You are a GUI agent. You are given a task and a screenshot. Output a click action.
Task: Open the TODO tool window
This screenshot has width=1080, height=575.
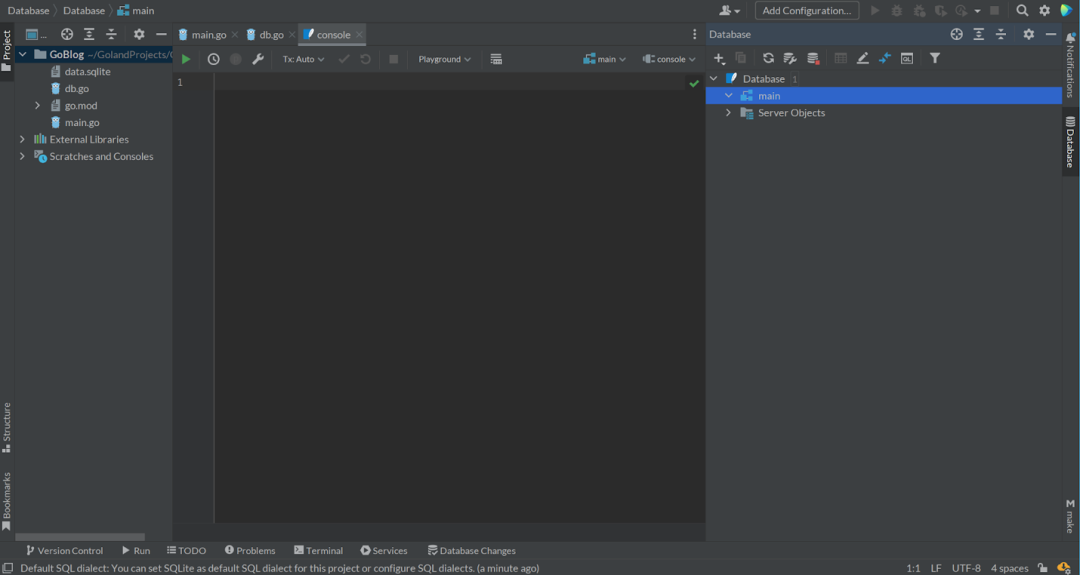186,550
